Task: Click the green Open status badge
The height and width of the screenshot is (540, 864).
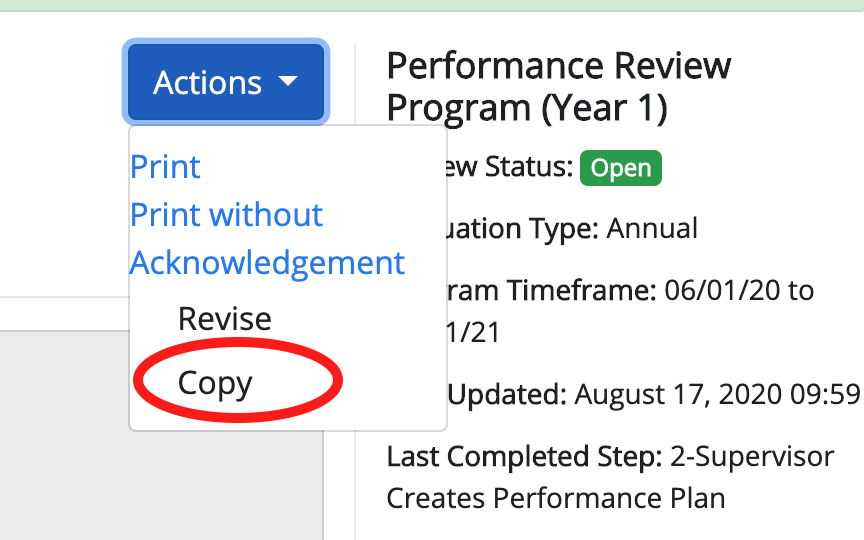Action: [x=621, y=168]
